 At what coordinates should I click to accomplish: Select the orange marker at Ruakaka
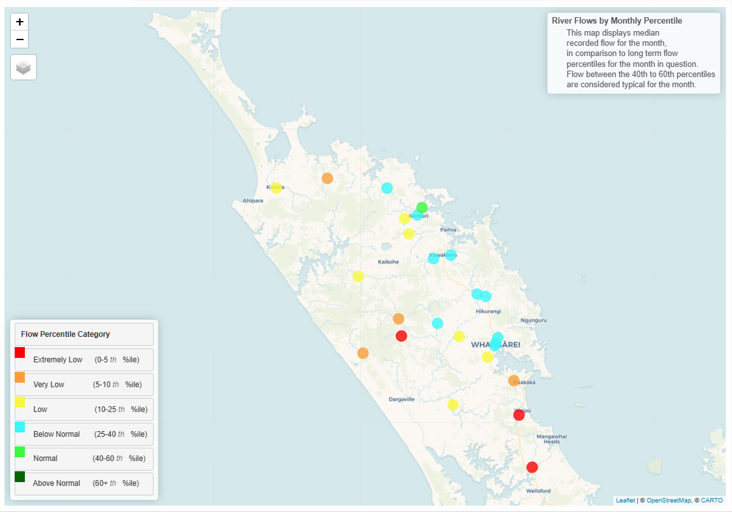[x=514, y=380]
